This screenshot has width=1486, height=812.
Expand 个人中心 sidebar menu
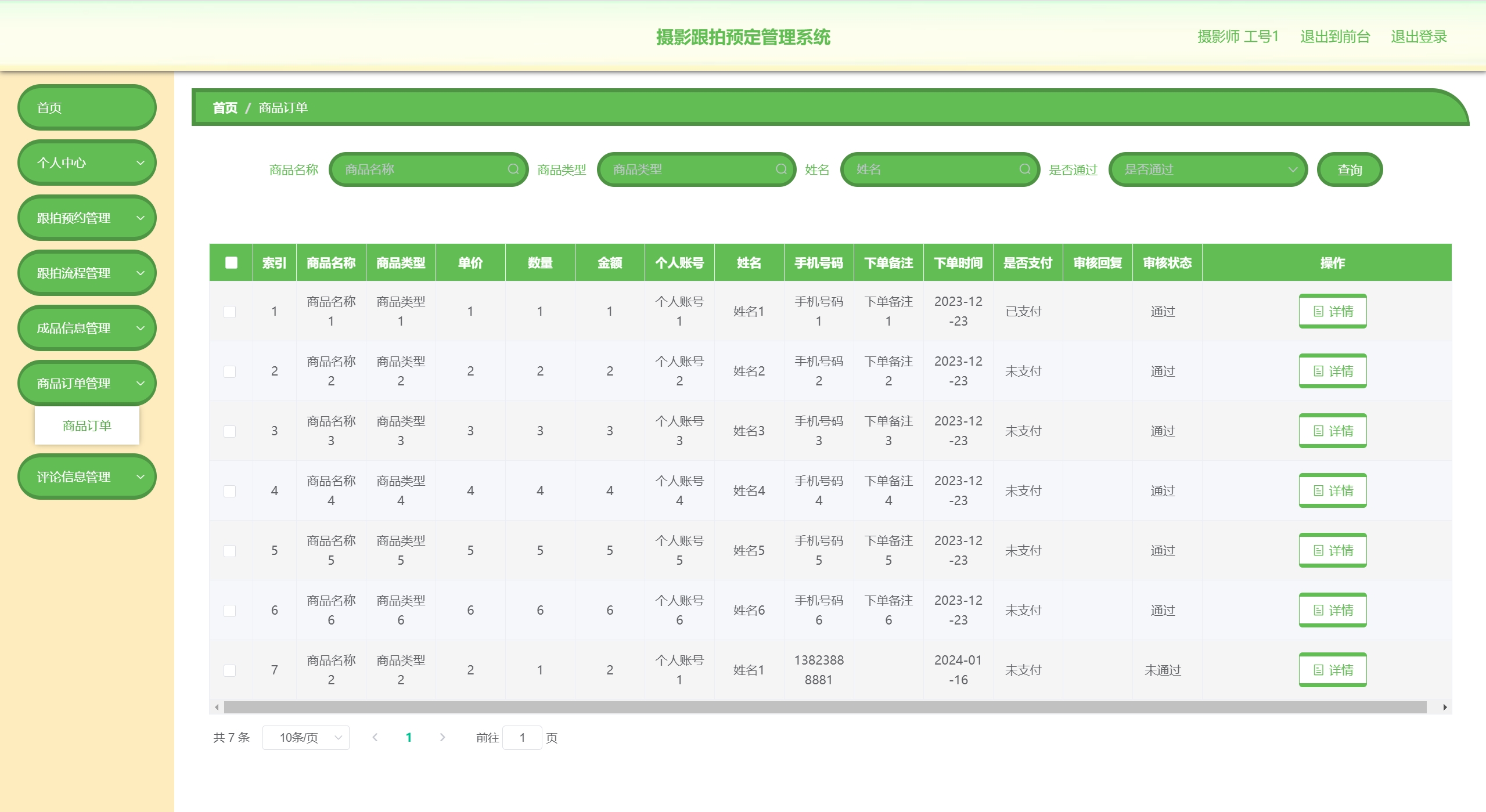[87, 163]
